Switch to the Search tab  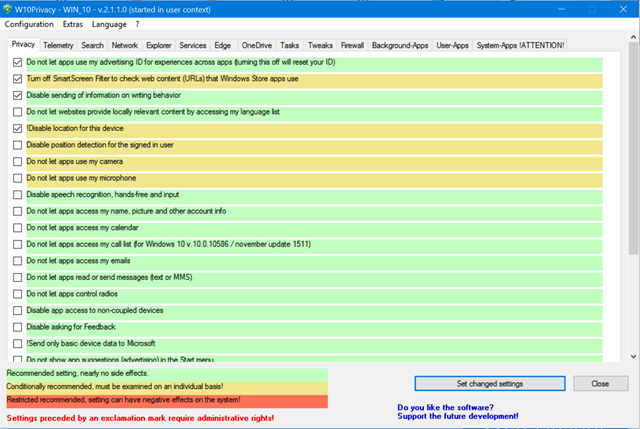point(92,45)
